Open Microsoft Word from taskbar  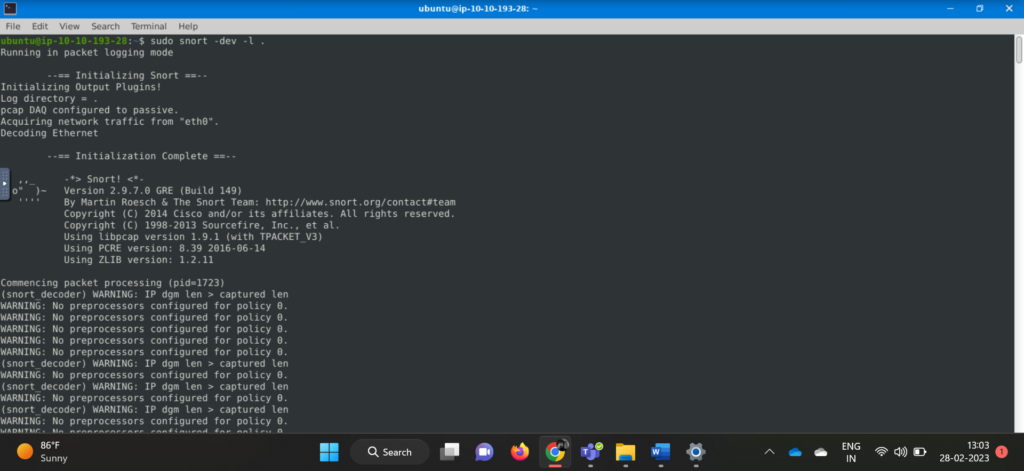(x=660, y=452)
